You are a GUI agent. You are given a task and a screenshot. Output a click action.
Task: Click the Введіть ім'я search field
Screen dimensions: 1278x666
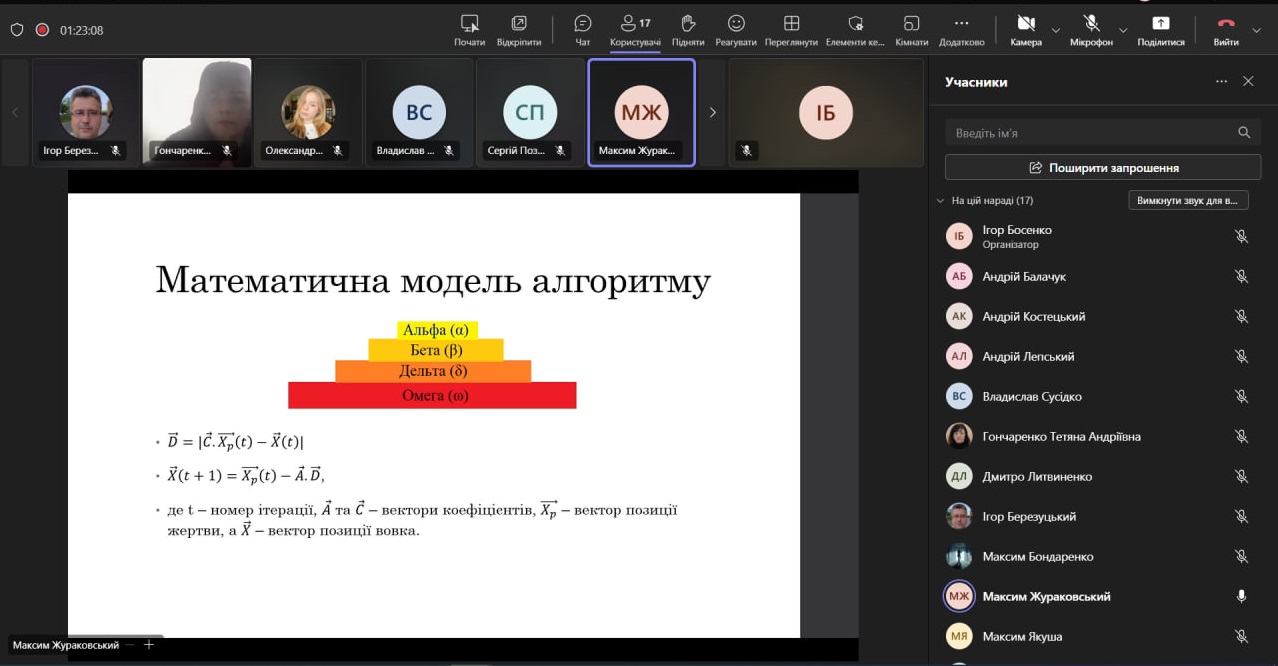click(1090, 132)
